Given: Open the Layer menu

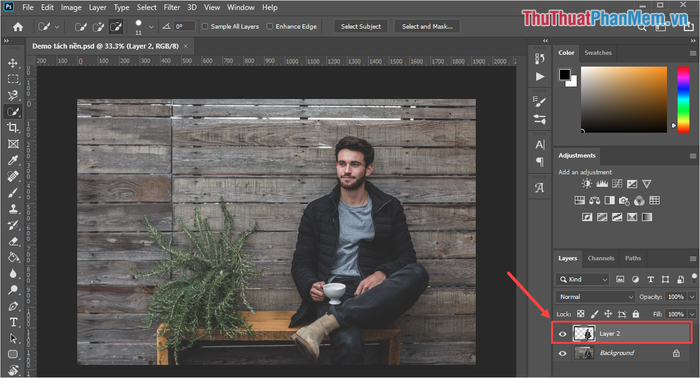Looking at the screenshot, I should click(x=97, y=7).
